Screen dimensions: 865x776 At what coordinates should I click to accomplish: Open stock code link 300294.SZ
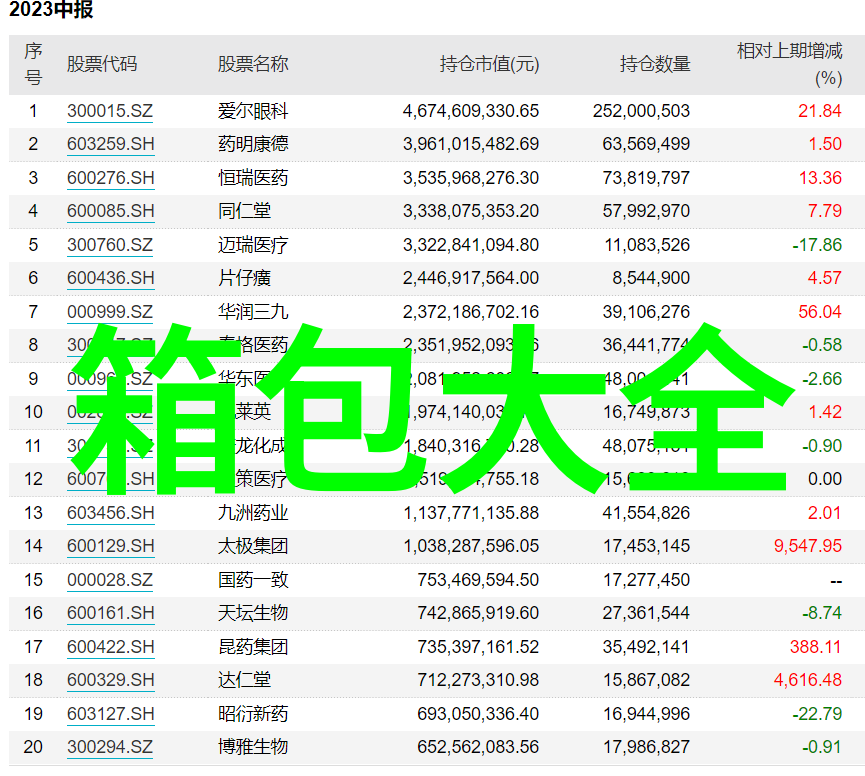point(110,747)
